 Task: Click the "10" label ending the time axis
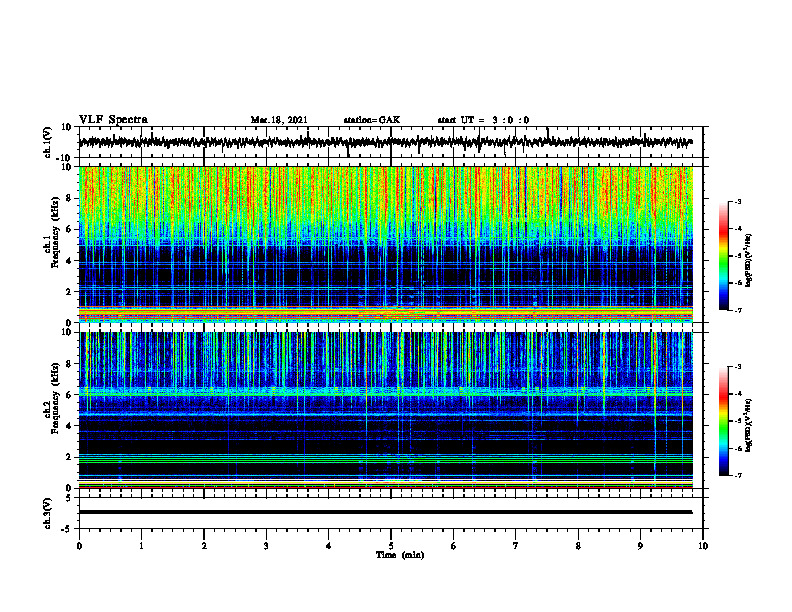703,546
